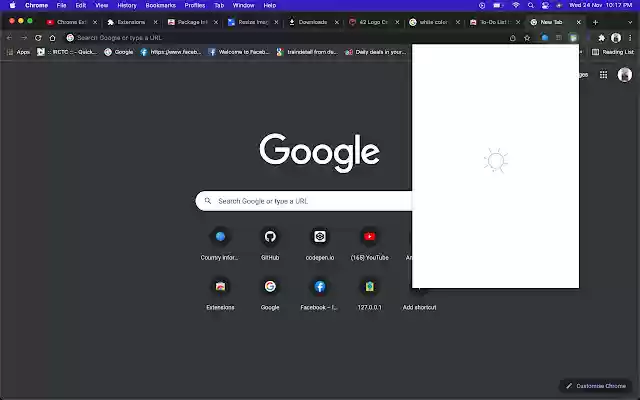Open the Window menu

(x=243, y=5)
